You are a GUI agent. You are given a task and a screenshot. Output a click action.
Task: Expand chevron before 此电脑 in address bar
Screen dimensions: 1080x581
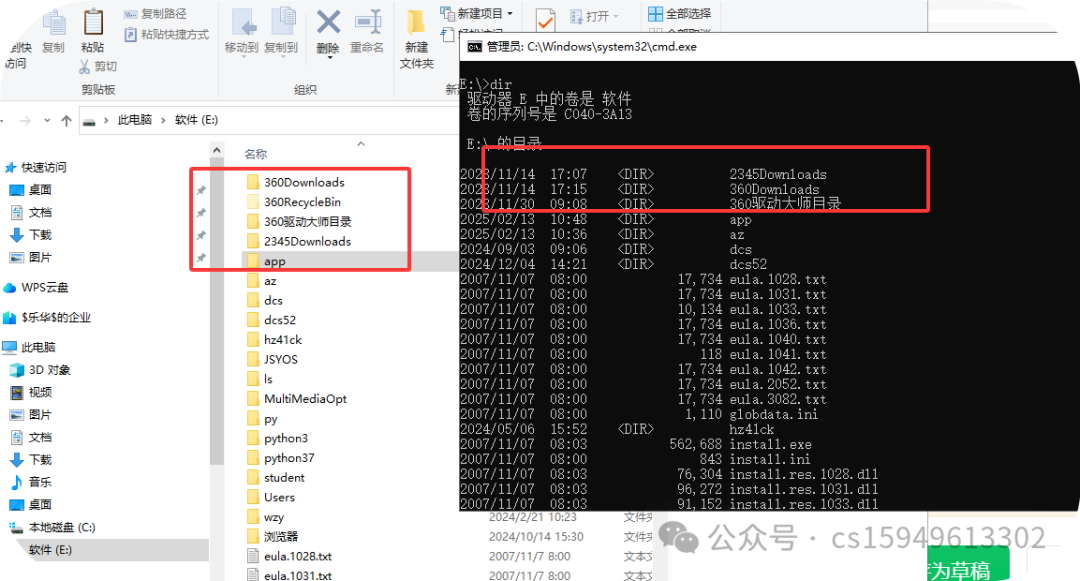(x=106, y=120)
